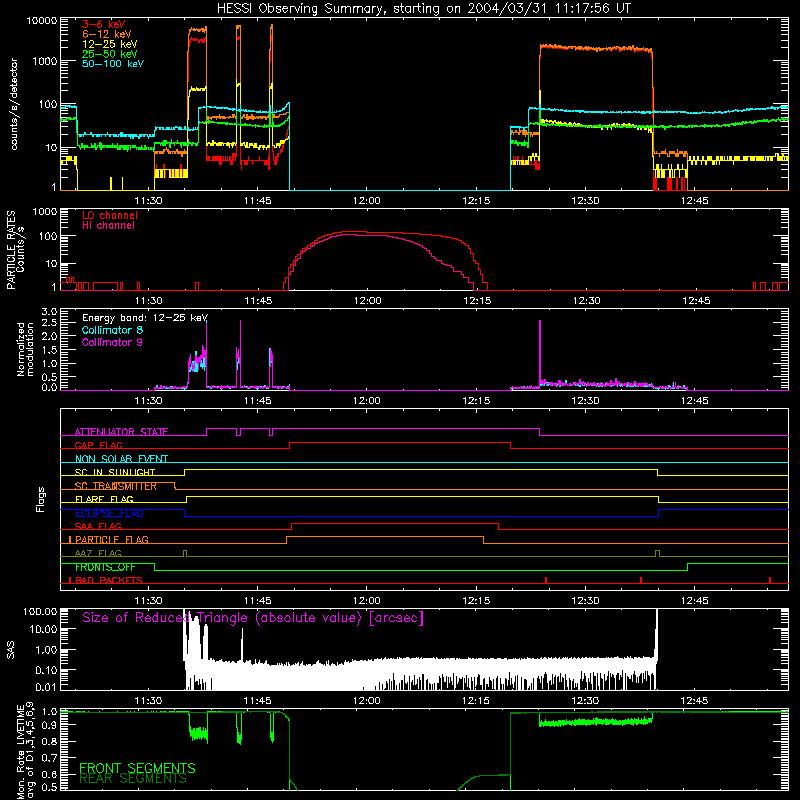Image resolution: width=800 pixels, height=800 pixels.
Task: Click the FLARE FLAG label
Action: pyautogui.click(x=104, y=499)
